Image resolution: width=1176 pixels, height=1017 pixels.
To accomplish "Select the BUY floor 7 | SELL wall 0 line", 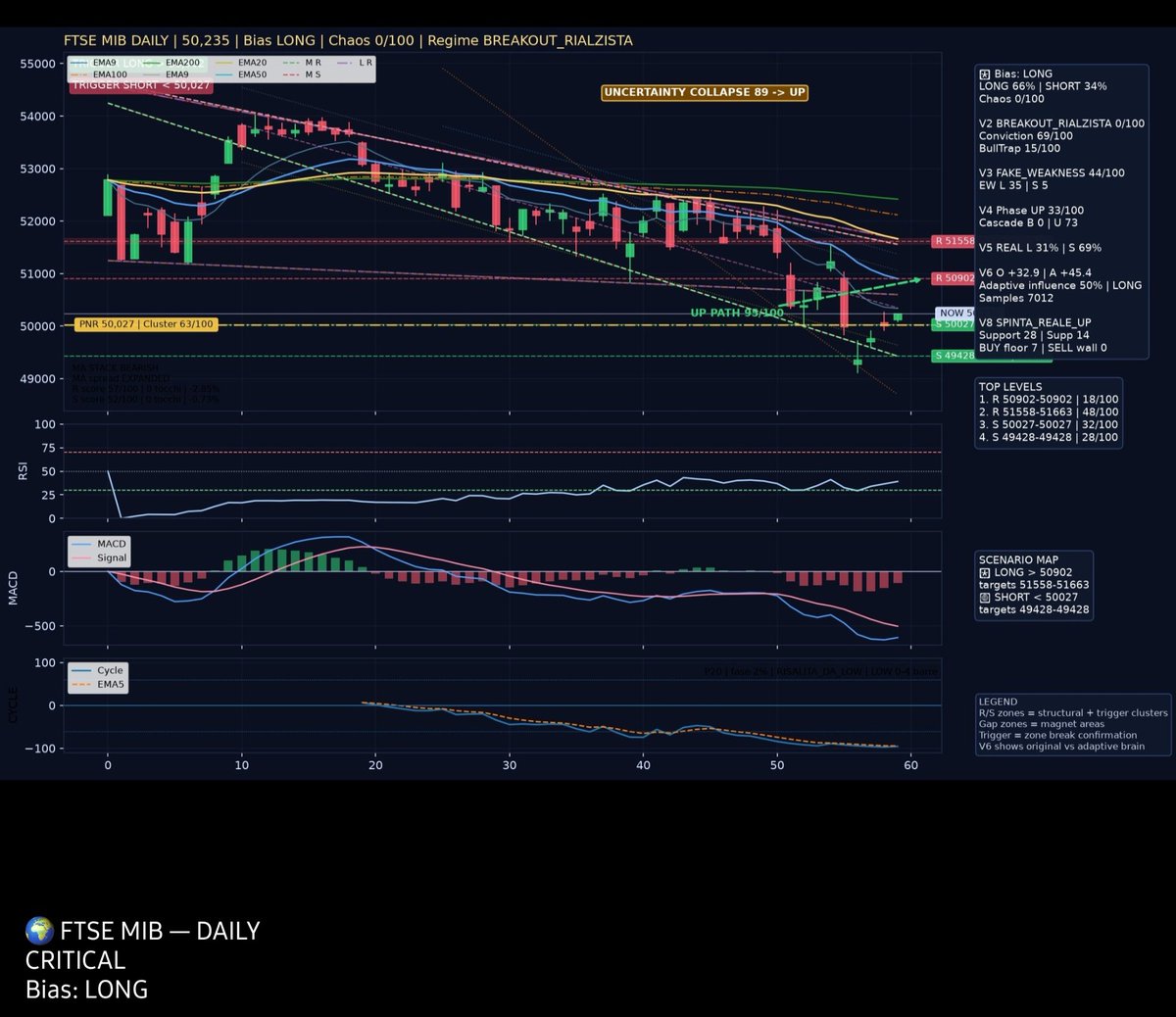I will click(x=1043, y=348).
